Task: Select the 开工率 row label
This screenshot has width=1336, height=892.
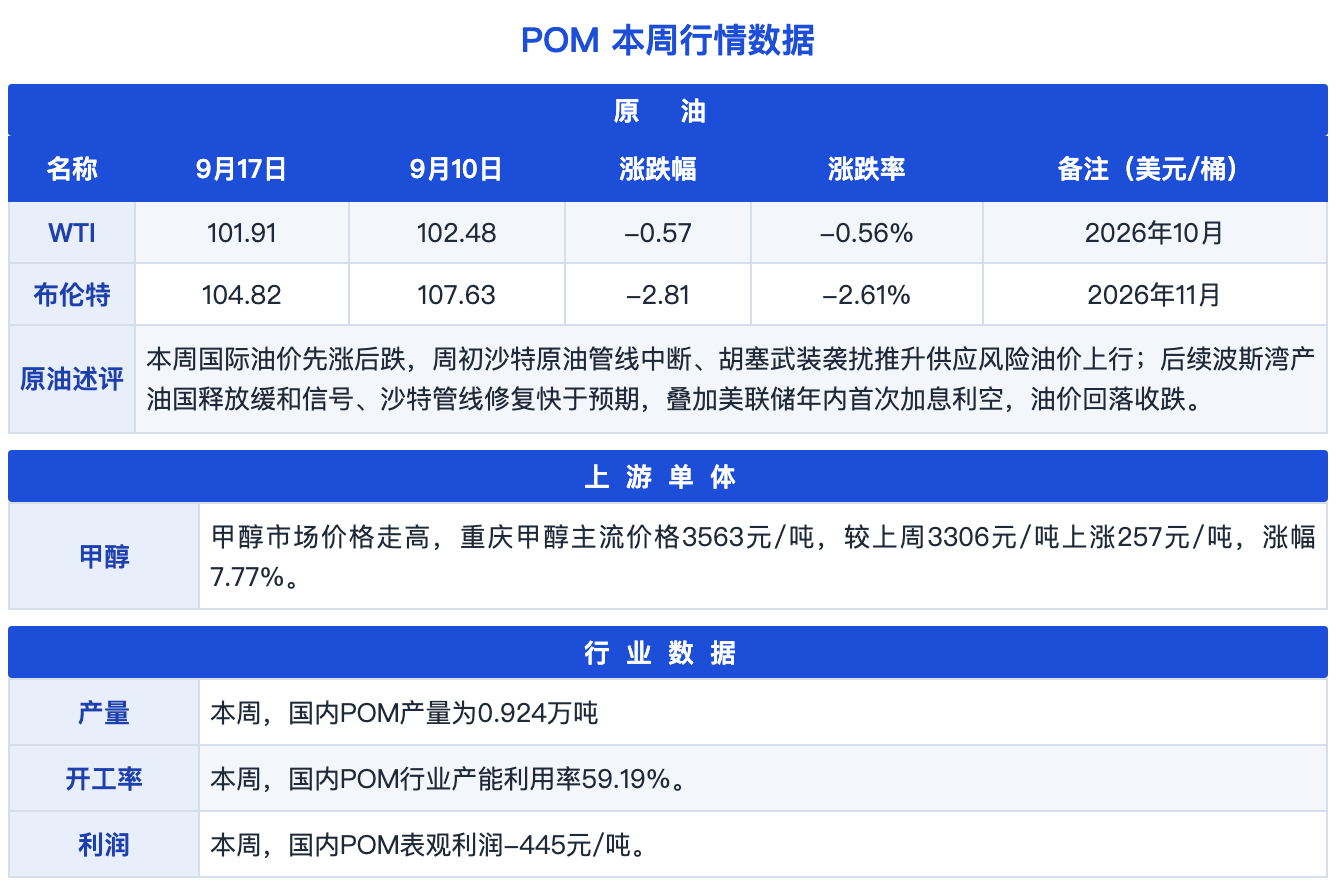Action: tap(105, 778)
